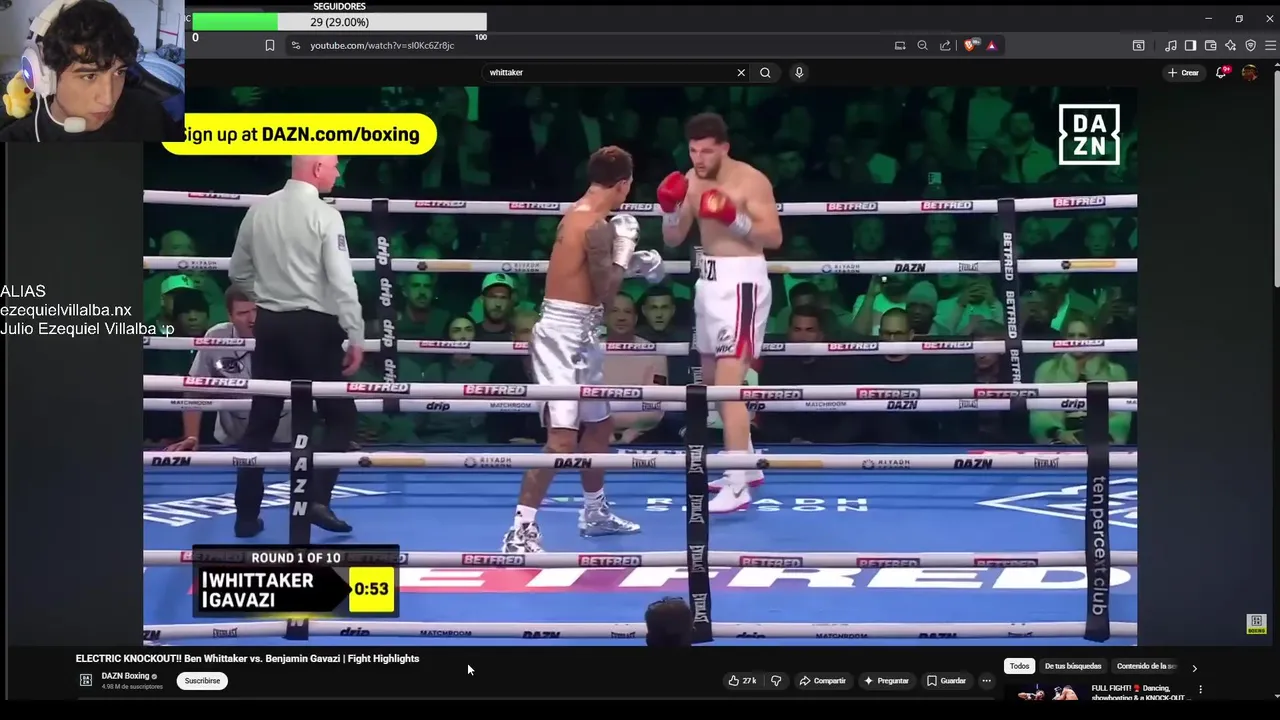This screenshot has height=720, width=1280.
Task: Click the install/cast screen icon in address bar
Action: coord(900,45)
